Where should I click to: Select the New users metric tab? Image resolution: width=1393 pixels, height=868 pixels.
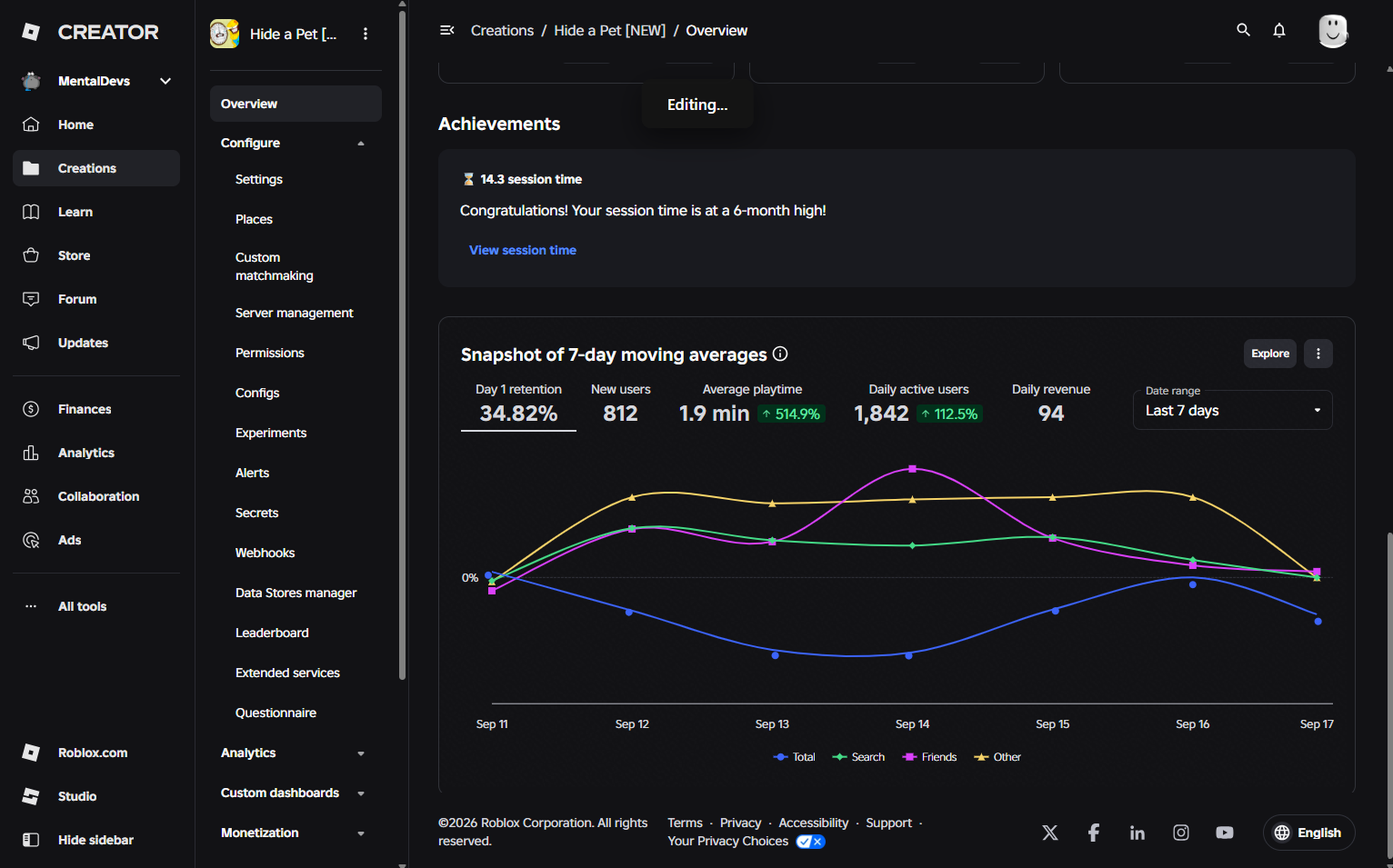[621, 404]
